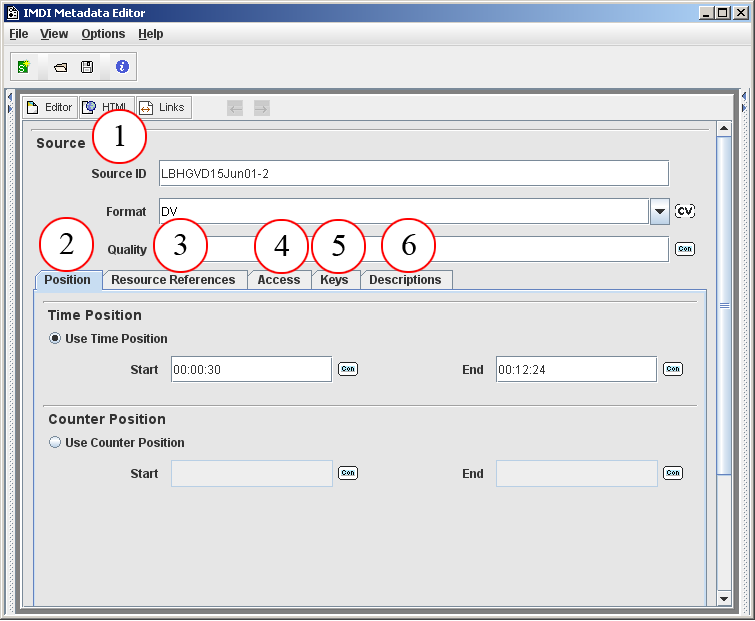Switch to the Resource References tab
The height and width of the screenshot is (621, 755).
(173, 280)
